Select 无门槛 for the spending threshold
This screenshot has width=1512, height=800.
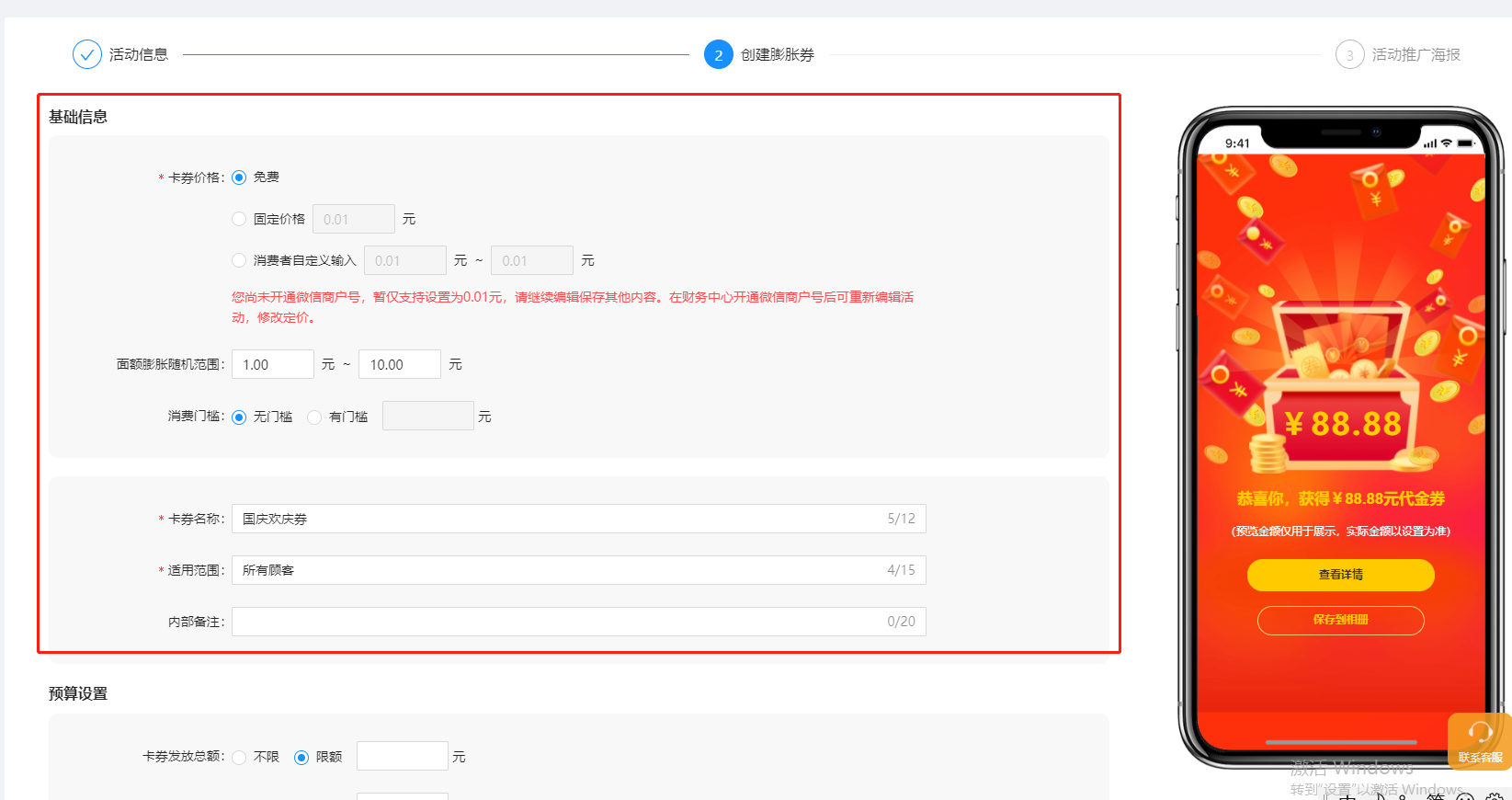point(239,417)
